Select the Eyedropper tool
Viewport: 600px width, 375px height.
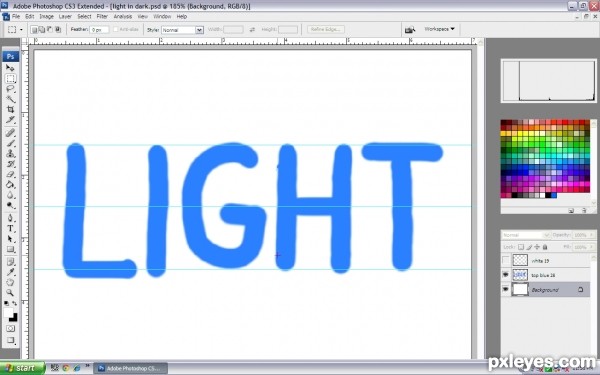(x=10, y=272)
